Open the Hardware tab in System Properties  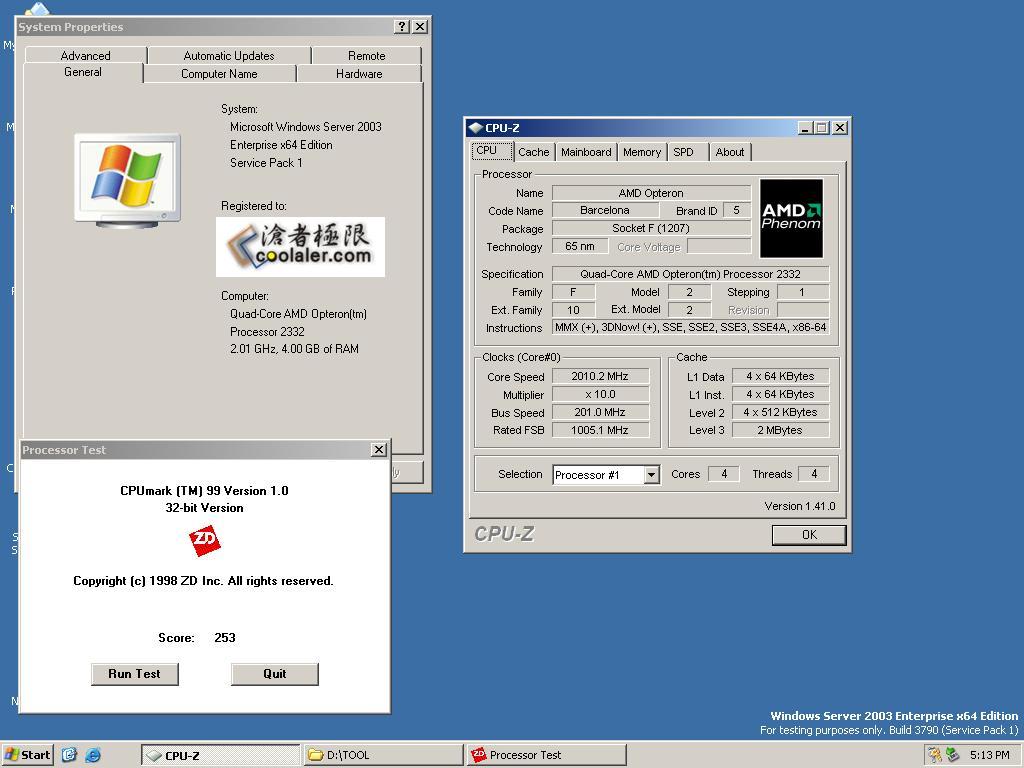click(359, 74)
